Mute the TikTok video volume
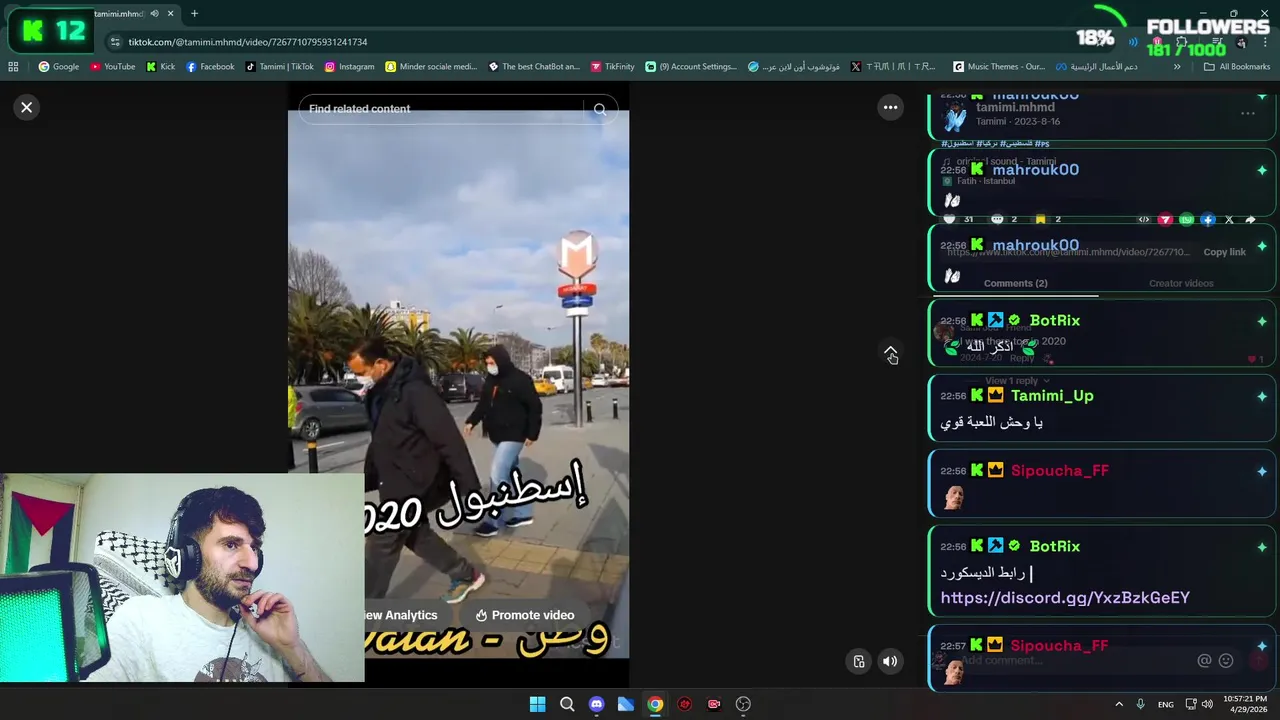 click(x=890, y=661)
